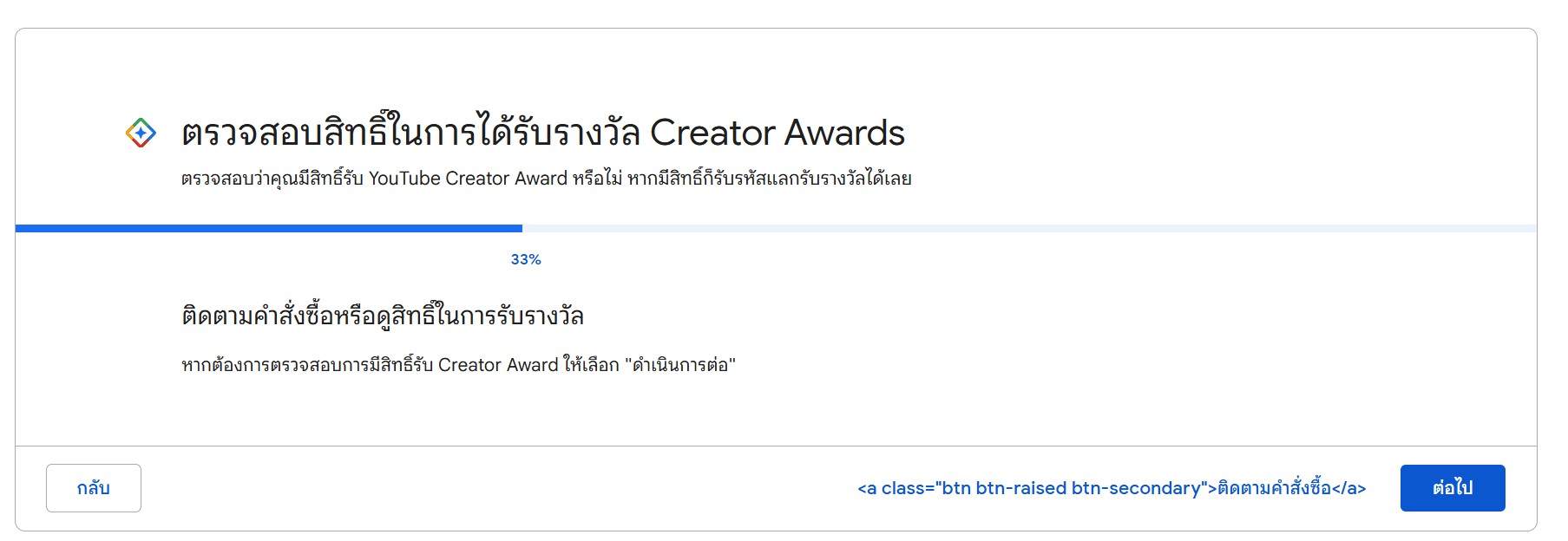Click the closing </a> tag text
Viewport: 1568px width, 541px height.
pyautogui.click(x=1349, y=488)
